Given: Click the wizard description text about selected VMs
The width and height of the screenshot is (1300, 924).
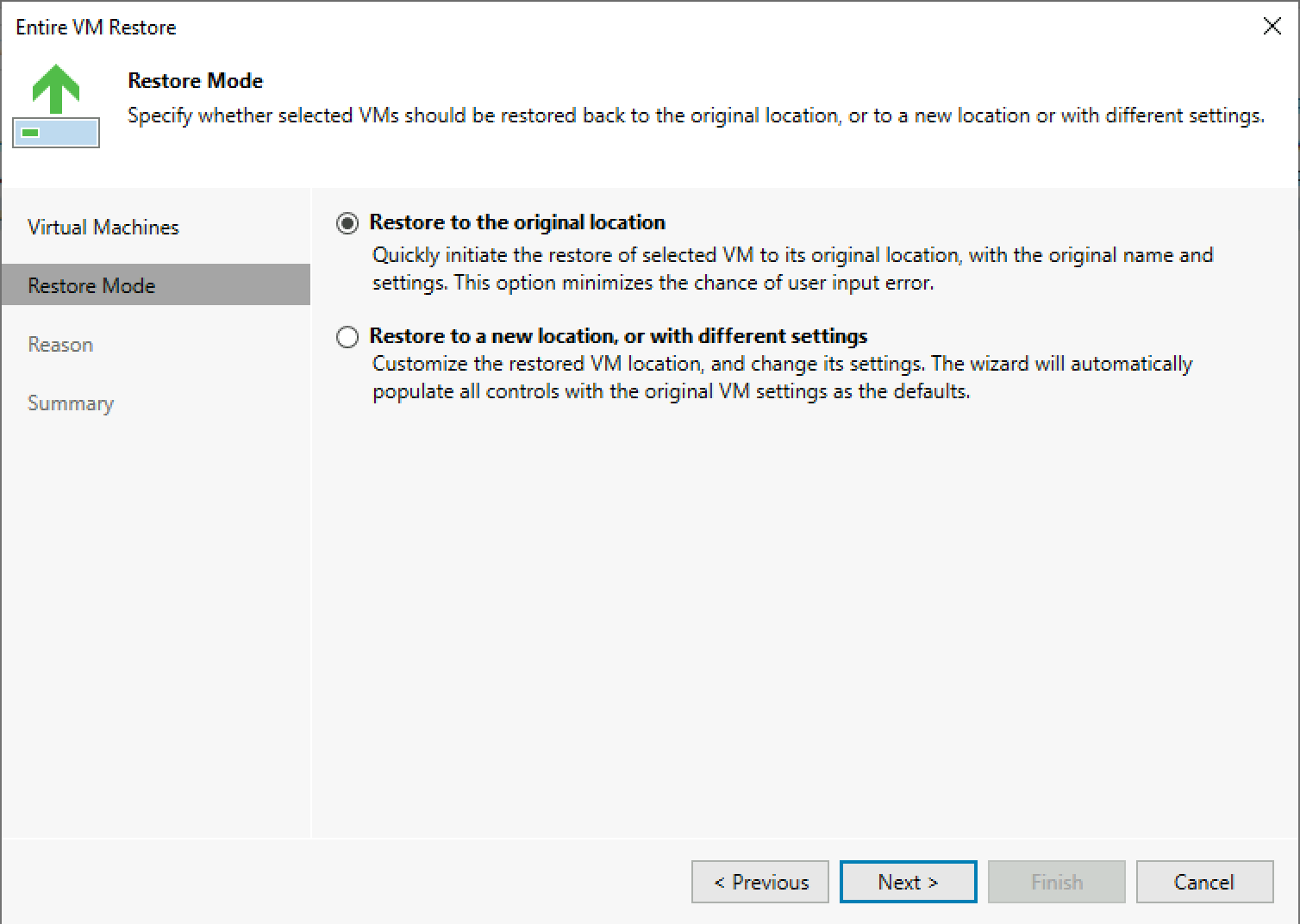Looking at the screenshot, I should [x=697, y=115].
